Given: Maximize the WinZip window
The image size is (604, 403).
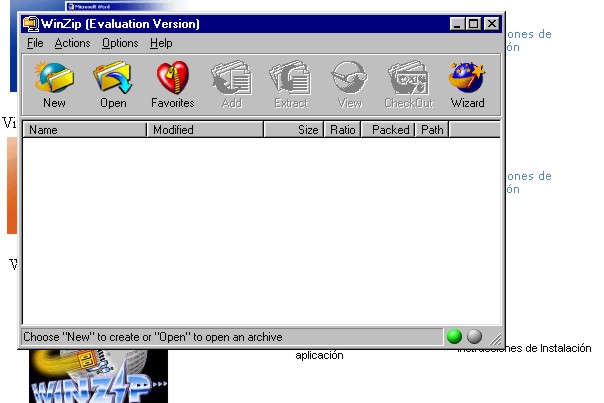Looking at the screenshot, I should click(473, 23).
